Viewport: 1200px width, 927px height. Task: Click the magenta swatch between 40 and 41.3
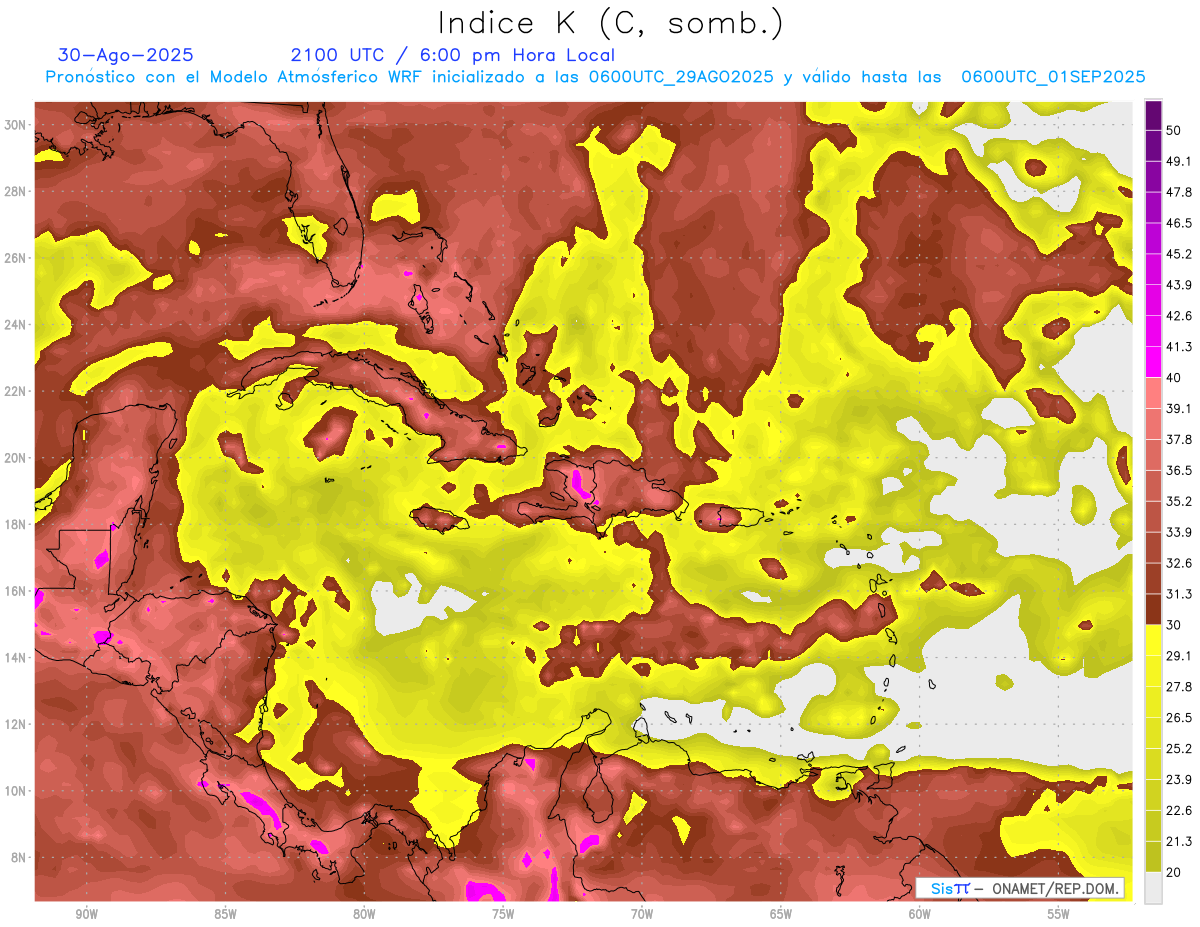coord(1153,362)
